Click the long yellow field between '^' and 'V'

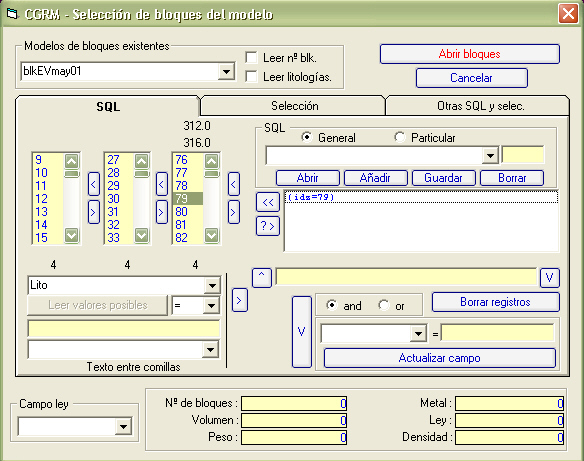[406, 277]
